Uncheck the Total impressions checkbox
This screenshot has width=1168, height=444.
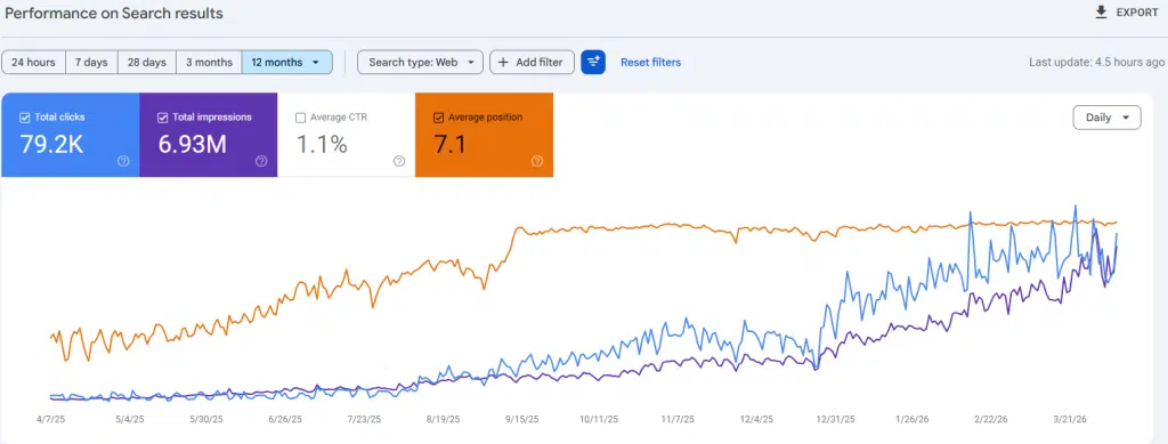pos(162,117)
